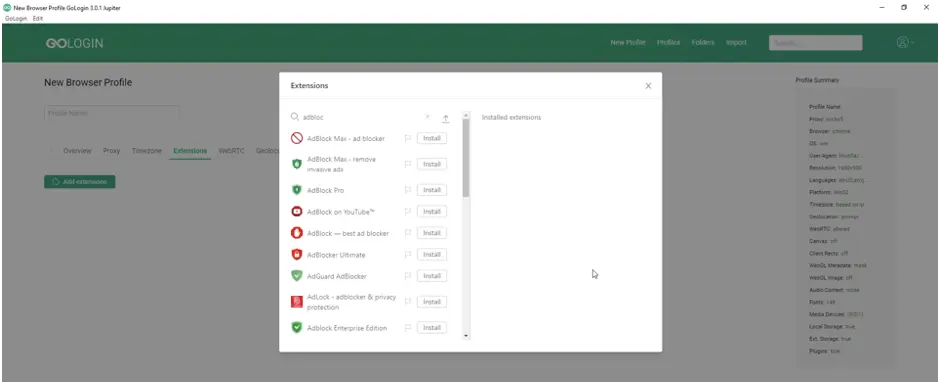The width and height of the screenshot is (940, 384).
Task: Click the scrollbar down arrow in extensions list
Action: [466, 336]
